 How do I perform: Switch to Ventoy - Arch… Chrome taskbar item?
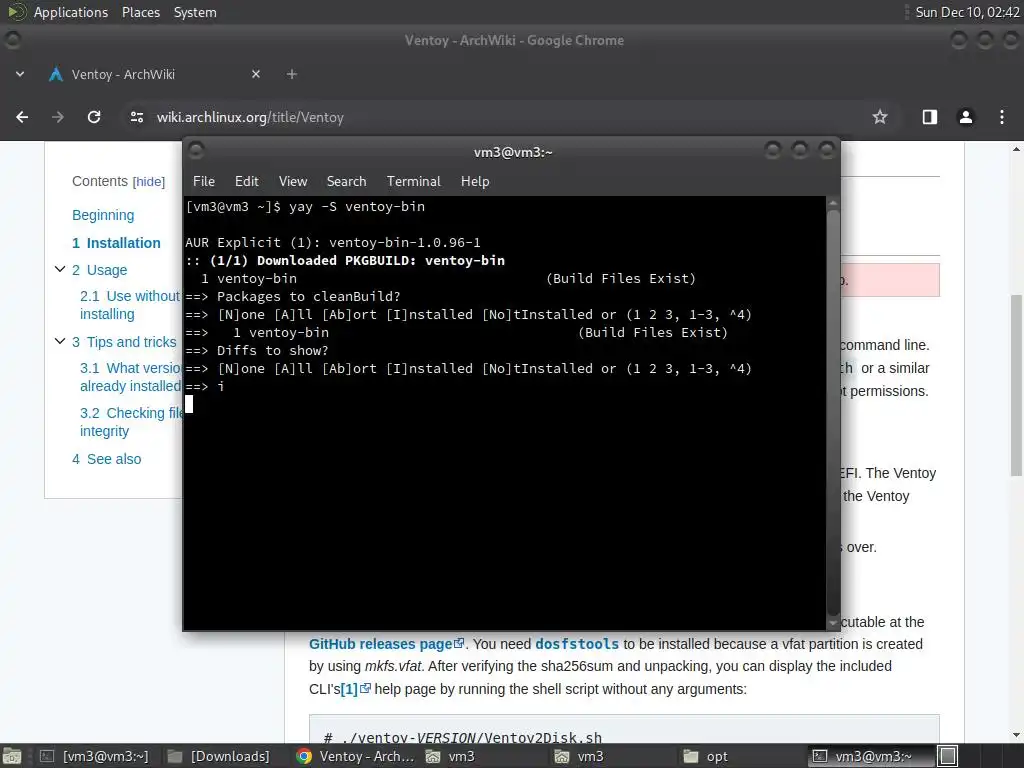point(356,756)
